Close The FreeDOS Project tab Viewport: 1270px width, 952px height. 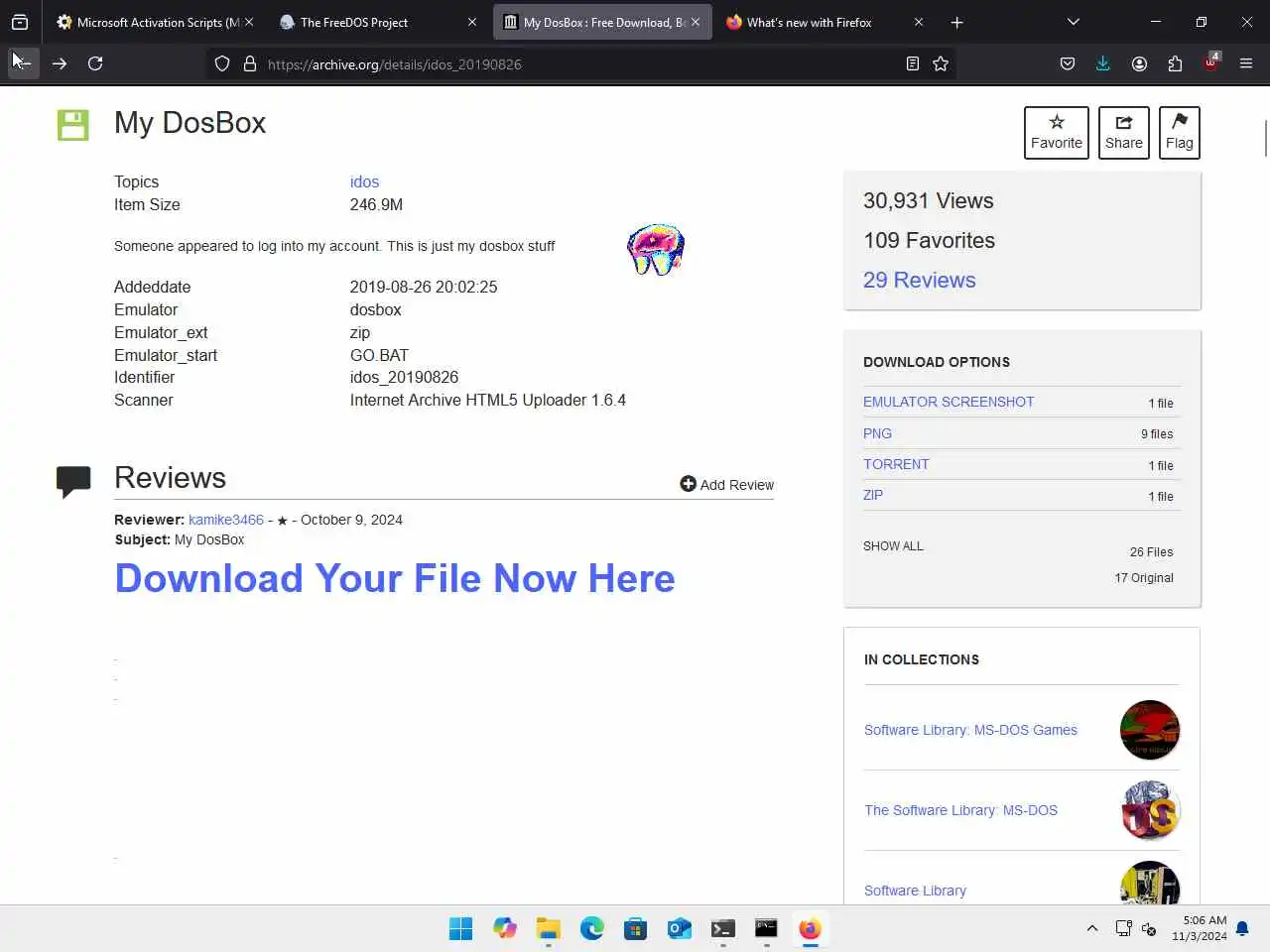(472, 22)
